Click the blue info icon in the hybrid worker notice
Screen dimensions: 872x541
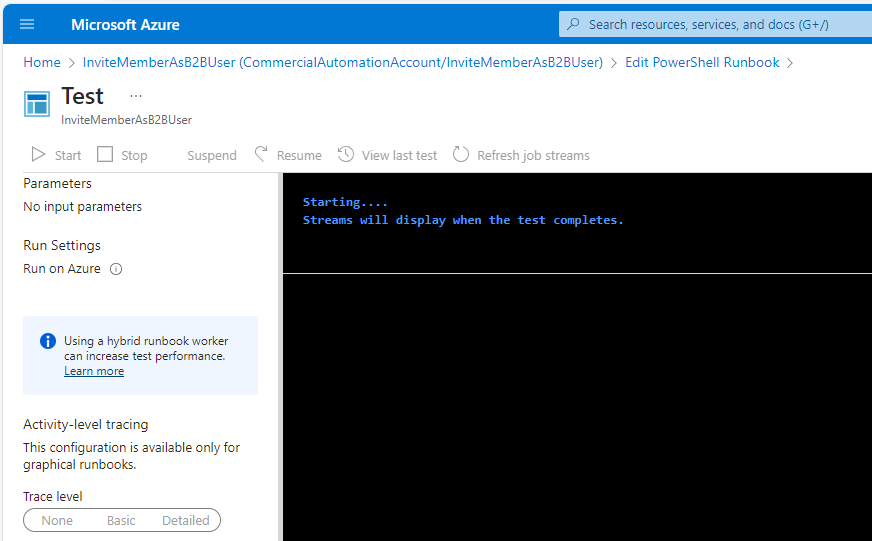click(48, 341)
